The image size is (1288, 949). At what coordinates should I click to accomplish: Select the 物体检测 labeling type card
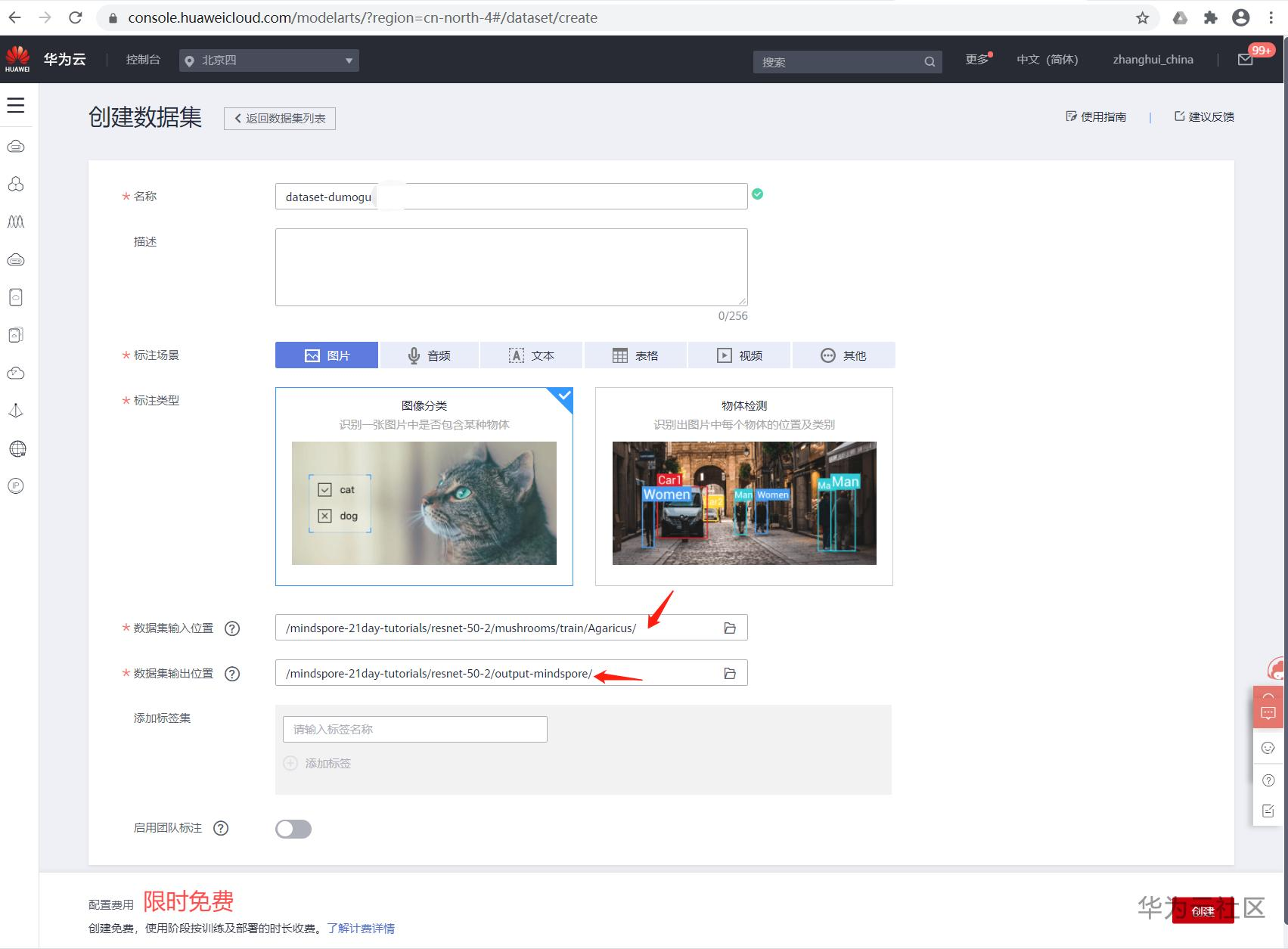(744, 488)
